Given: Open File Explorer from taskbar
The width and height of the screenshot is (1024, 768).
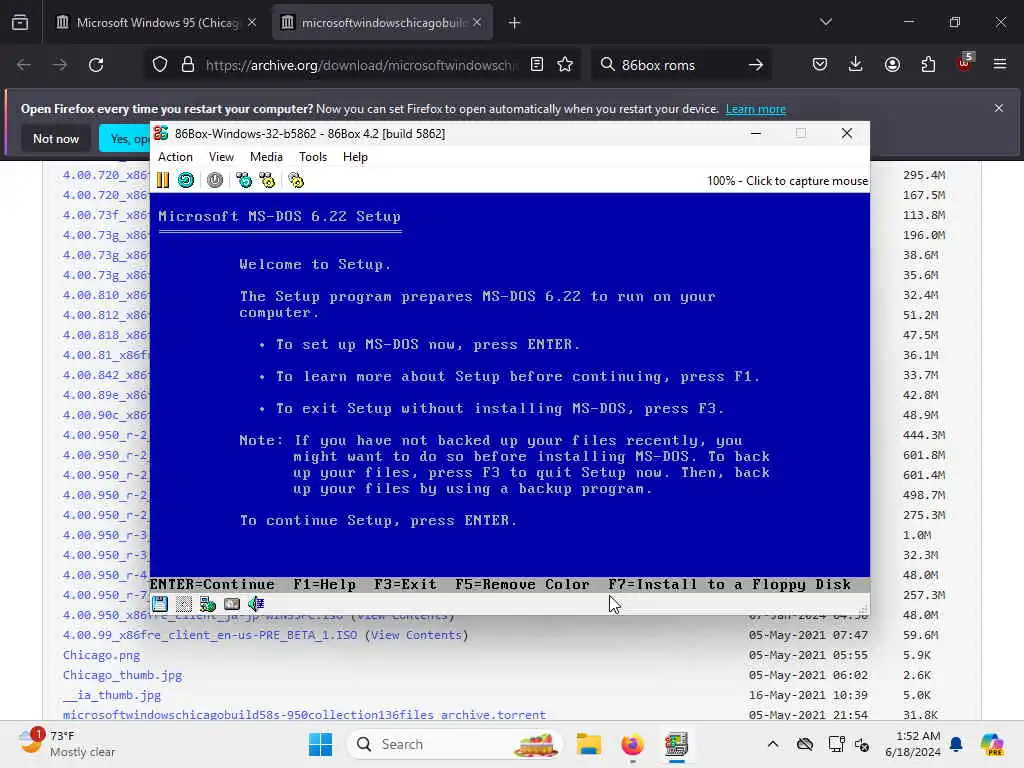Looking at the screenshot, I should coord(588,744).
